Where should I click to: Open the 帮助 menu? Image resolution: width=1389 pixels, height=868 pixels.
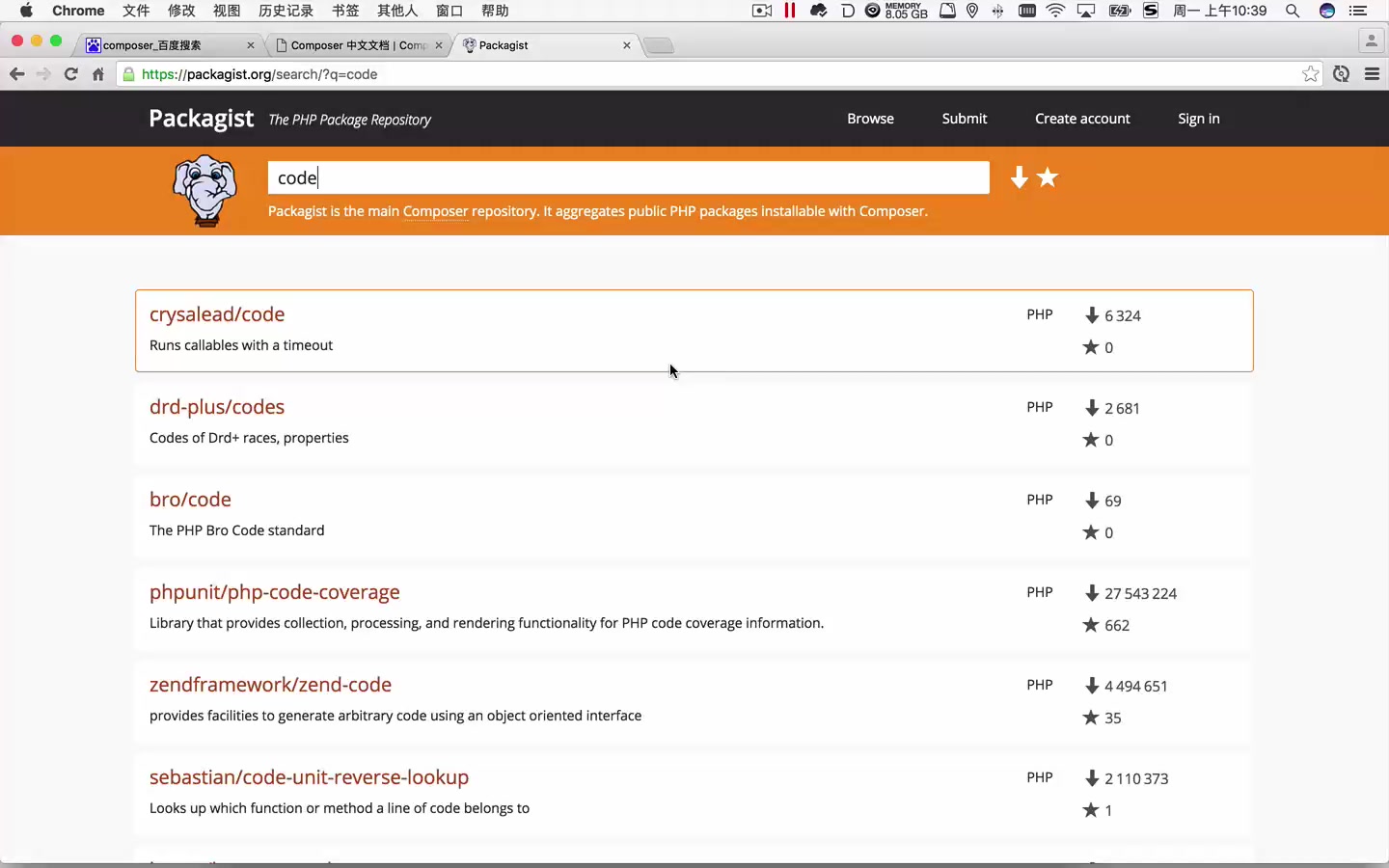click(x=495, y=11)
